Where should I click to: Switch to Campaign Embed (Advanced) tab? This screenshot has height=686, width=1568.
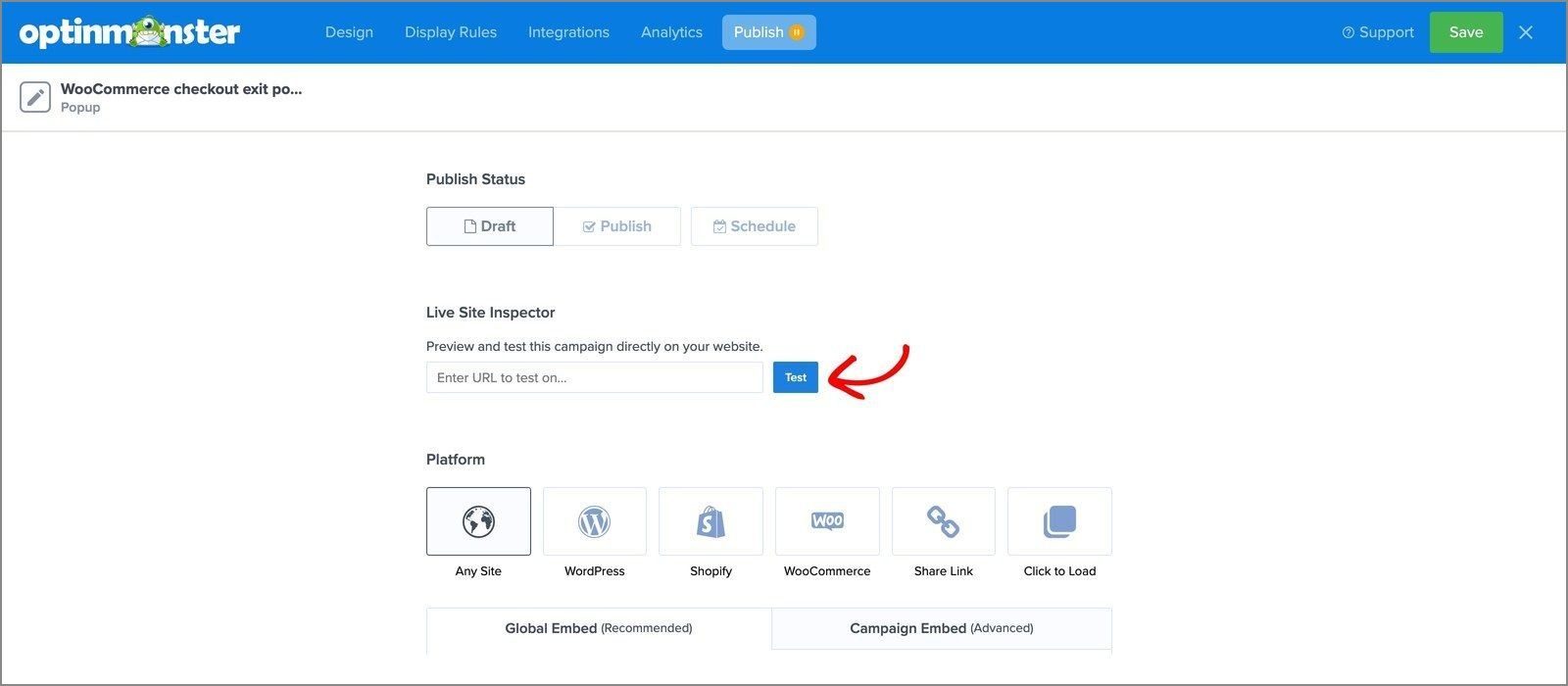[942, 628]
